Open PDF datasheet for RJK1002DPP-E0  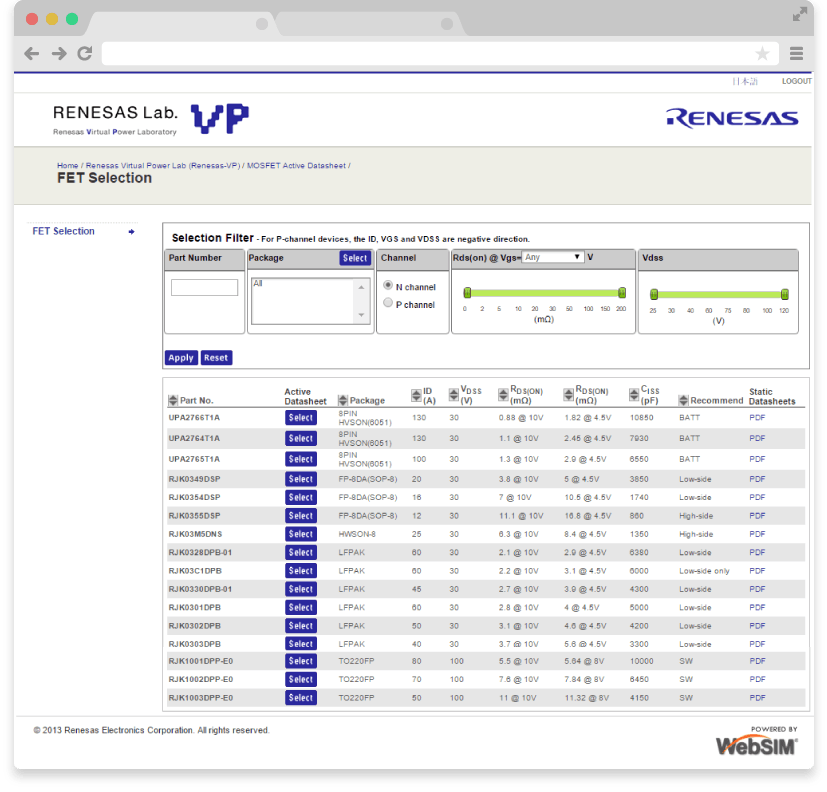point(757,679)
